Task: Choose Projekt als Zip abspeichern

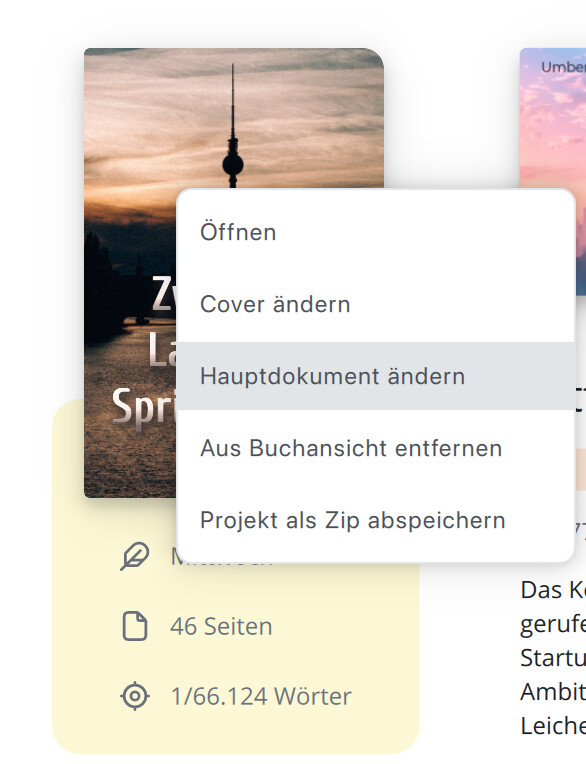Action: tap(376, 520)
